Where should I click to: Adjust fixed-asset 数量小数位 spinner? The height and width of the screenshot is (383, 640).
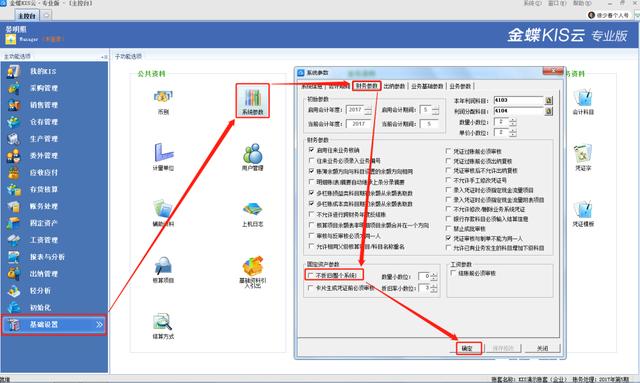[433, 277]
